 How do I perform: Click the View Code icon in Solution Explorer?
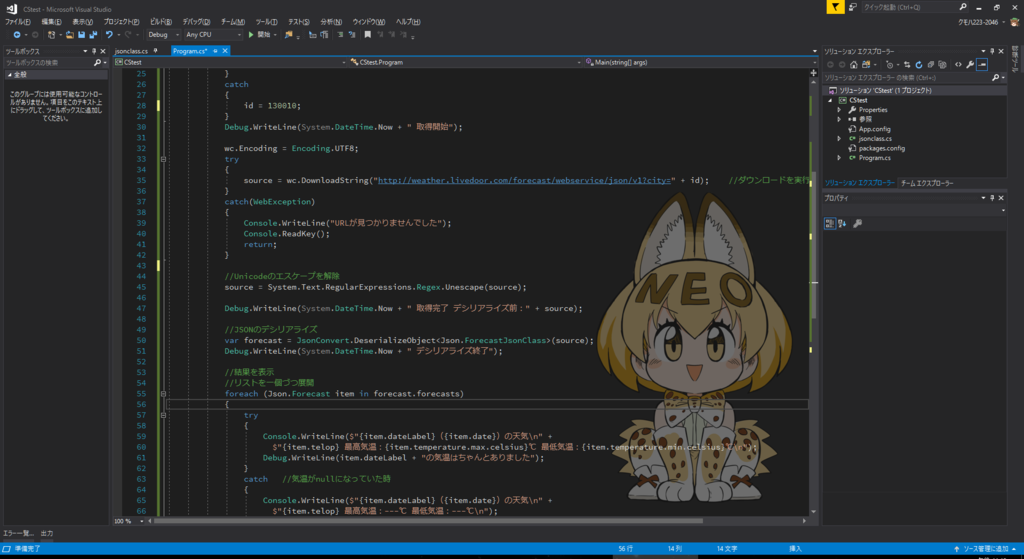coord(958,65)
